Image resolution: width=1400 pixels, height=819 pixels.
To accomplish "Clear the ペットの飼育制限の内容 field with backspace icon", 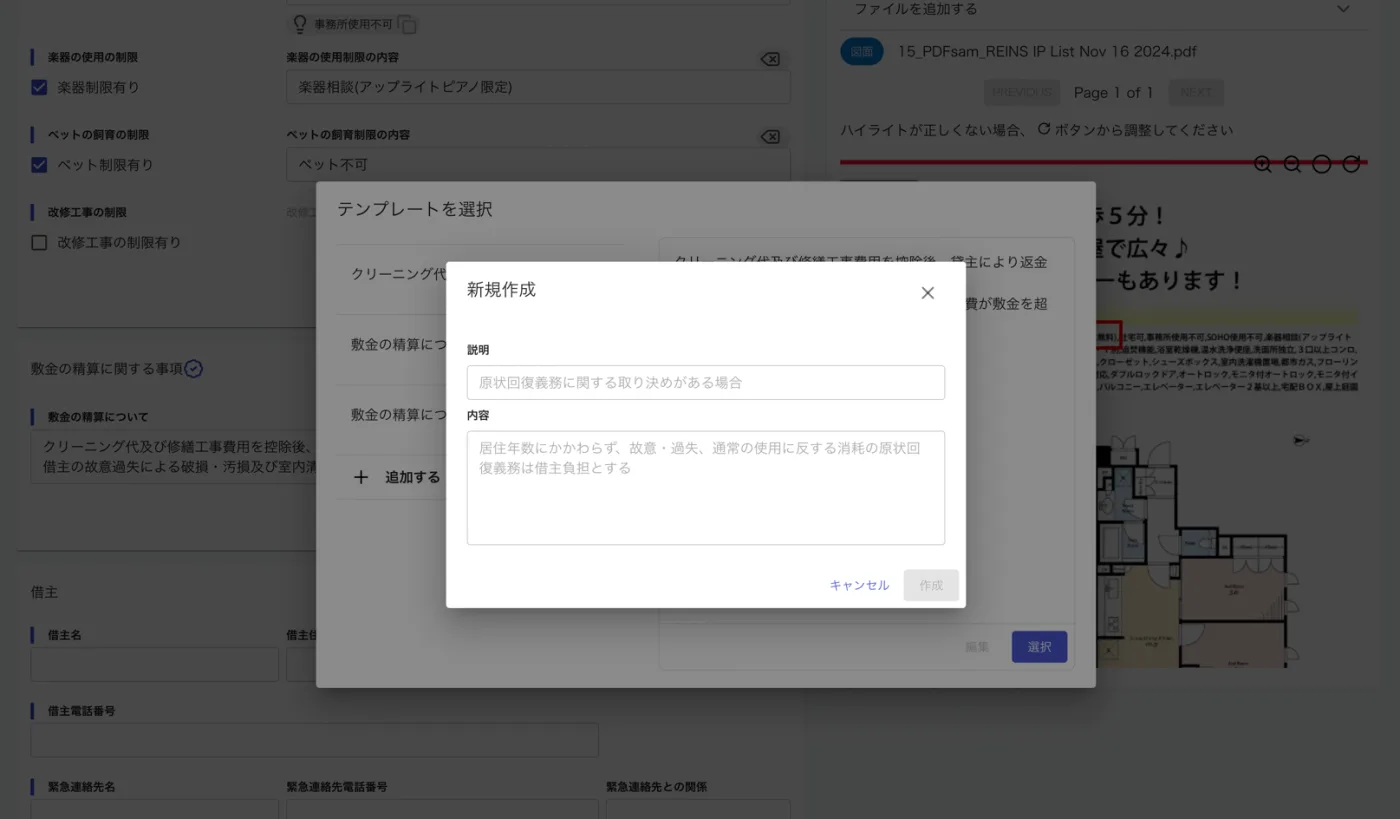I will click(x=770, y=137).
